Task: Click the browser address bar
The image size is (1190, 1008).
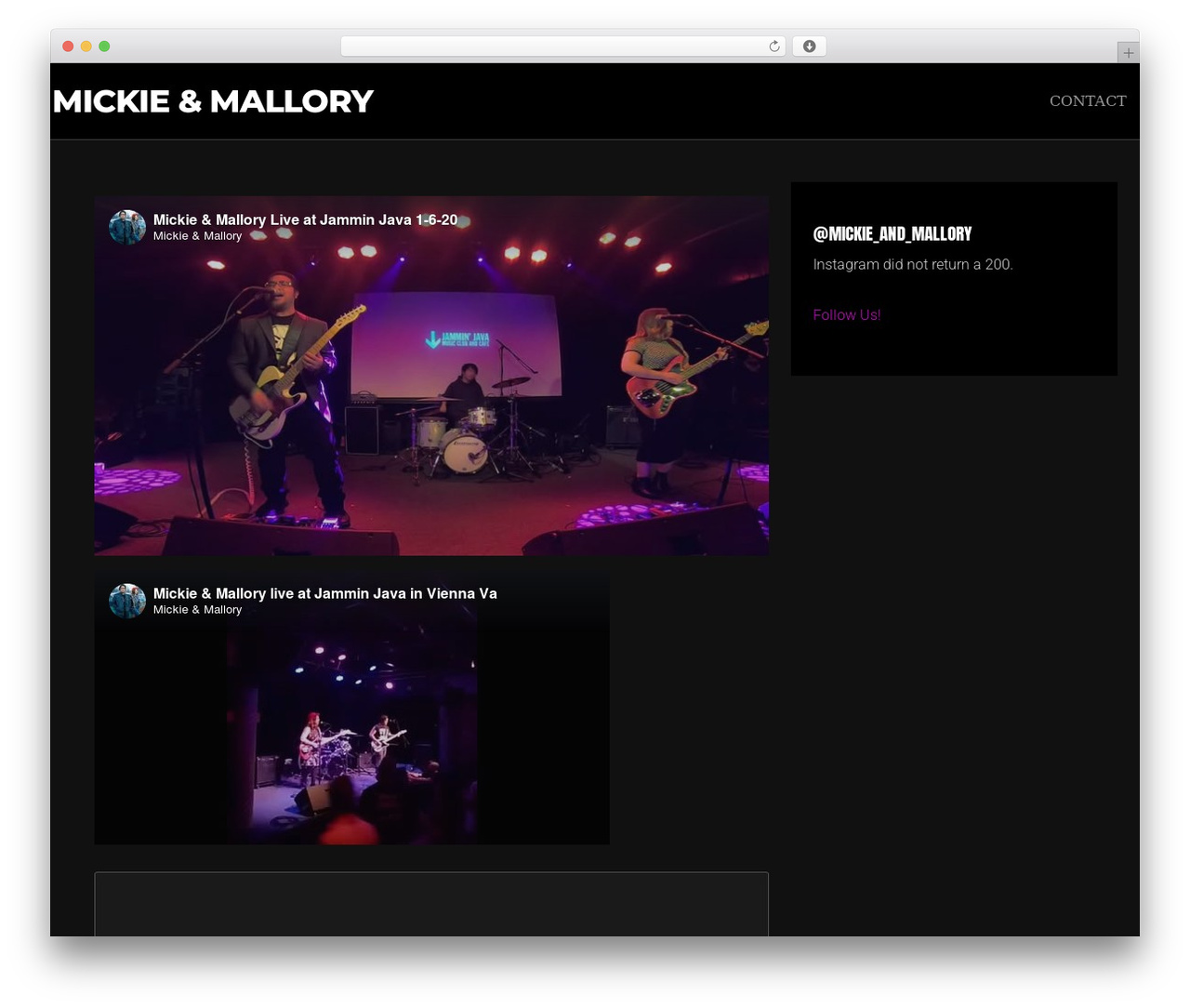Action: click(563, 46)
